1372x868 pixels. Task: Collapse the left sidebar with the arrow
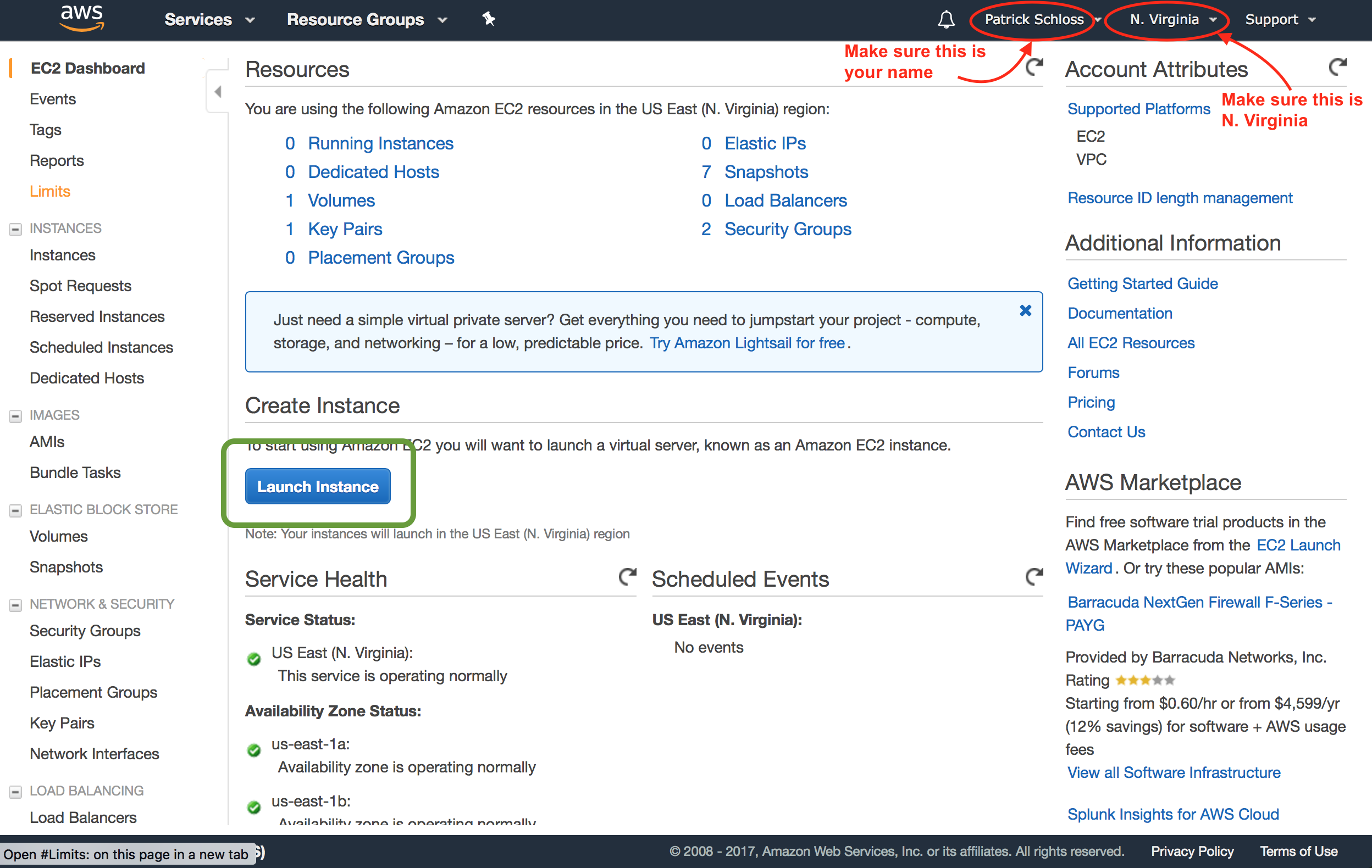point(217,91)
